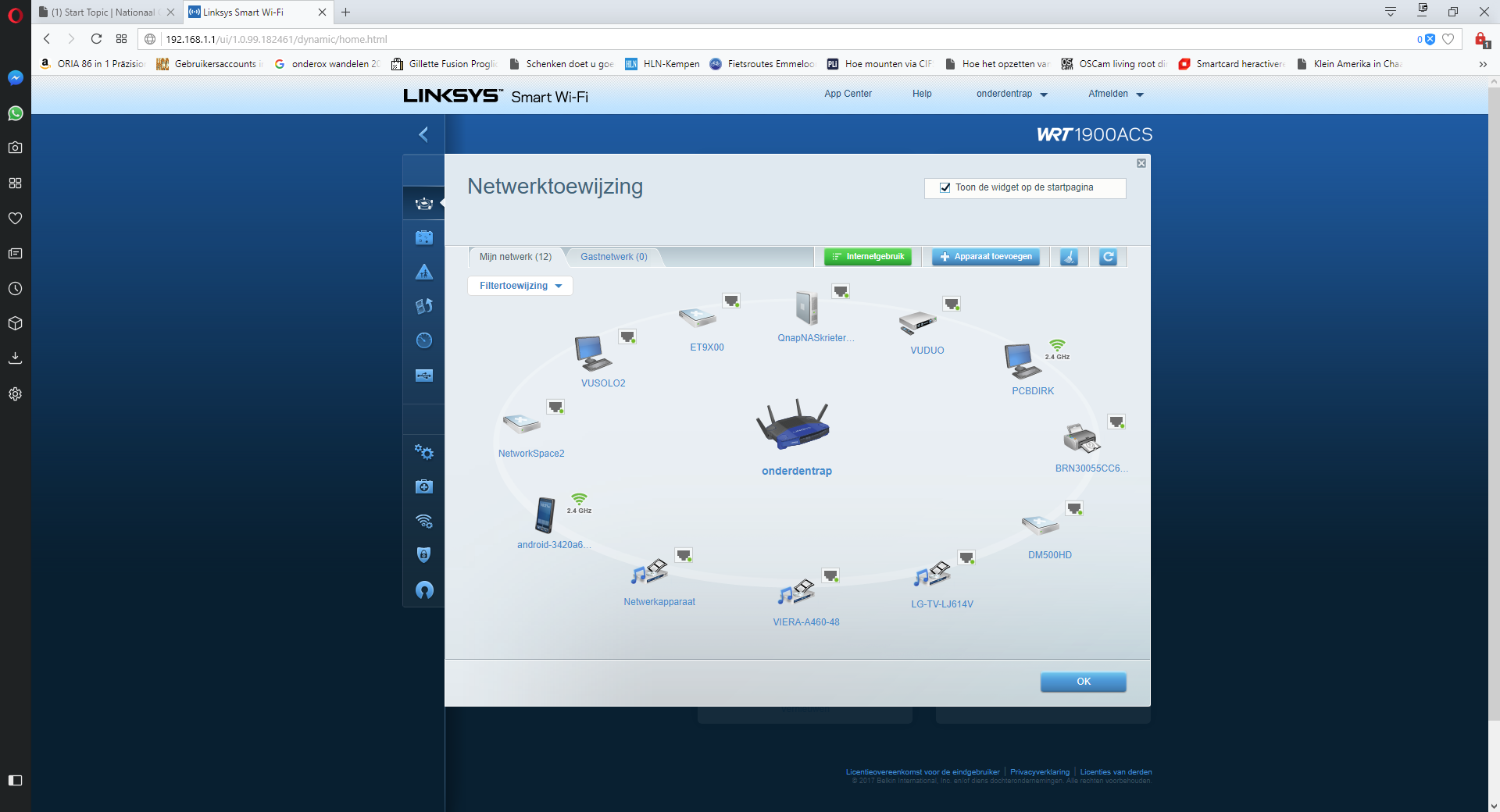1500x812 pixels.
Task: Open the Help menu
Action: (922, 94)
